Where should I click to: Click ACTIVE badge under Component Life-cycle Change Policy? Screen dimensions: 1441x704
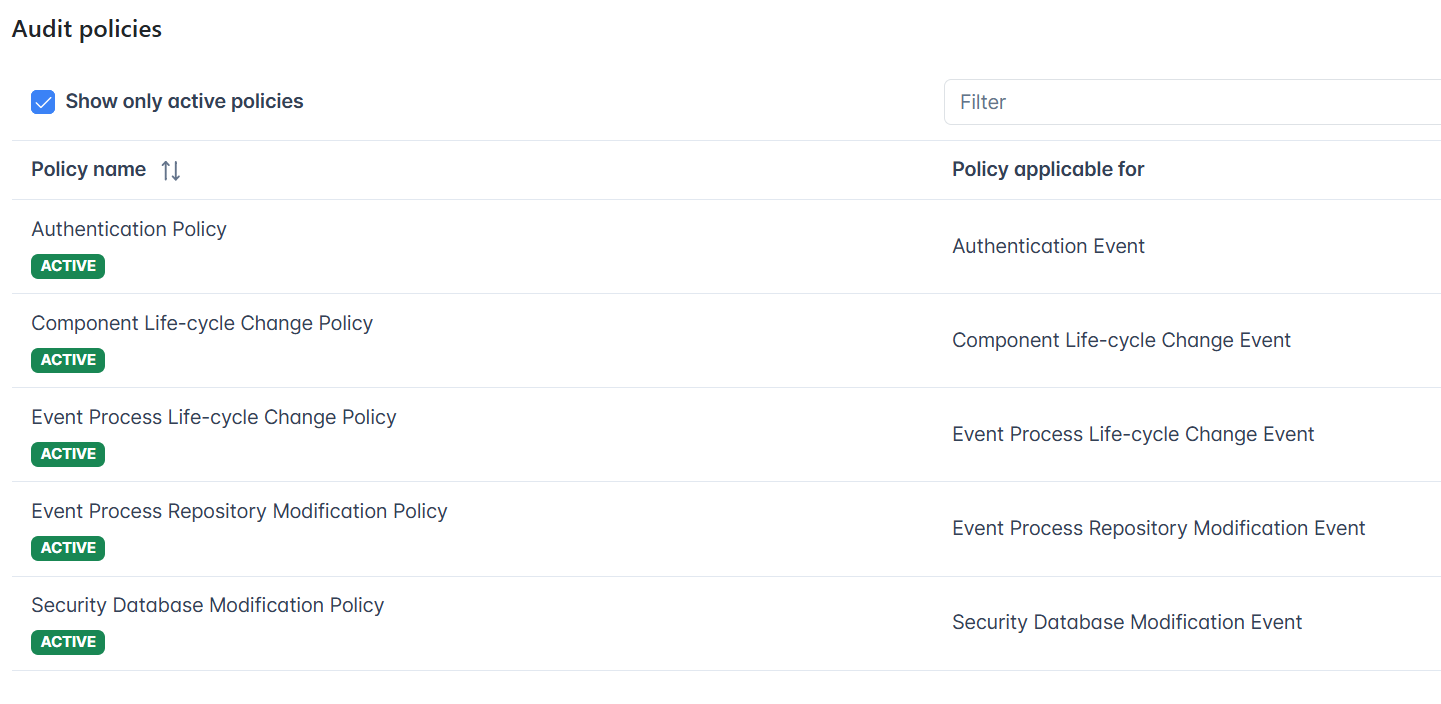click(x=68, y=360)
